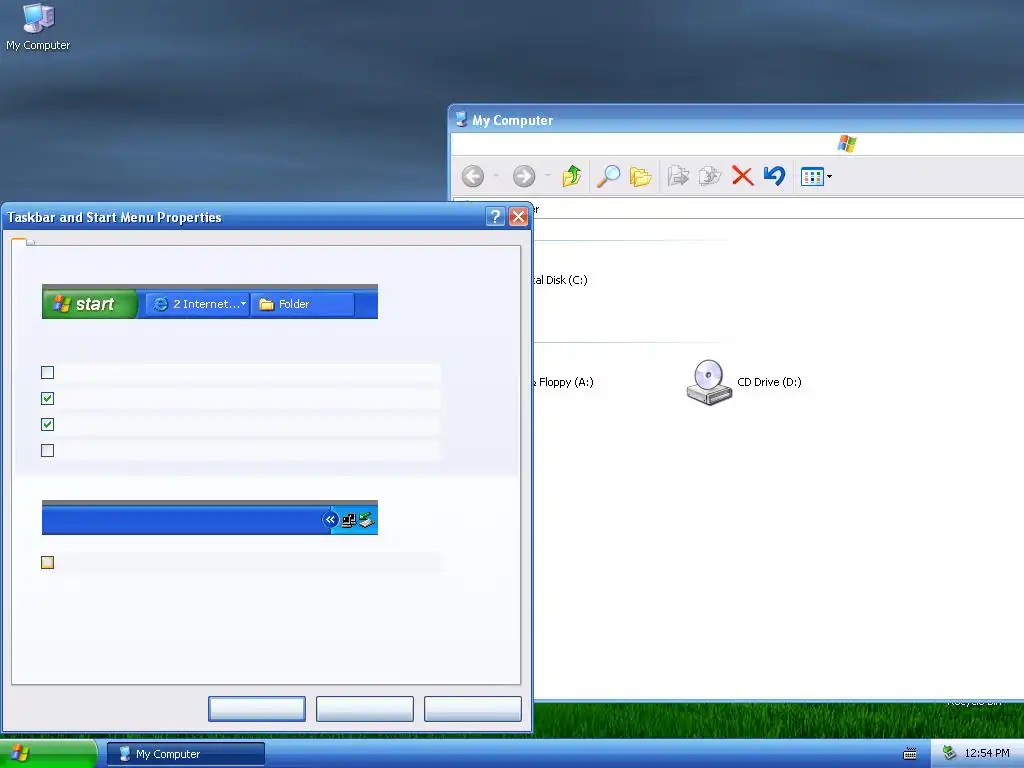The image size is (1024, 768).
Task: Click the on-screen keyboard tray icon
Action: click(910, 754)
